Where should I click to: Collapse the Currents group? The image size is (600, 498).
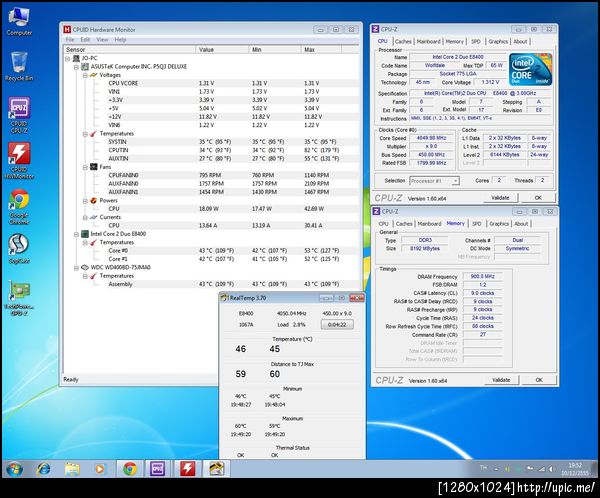[85, 217]
